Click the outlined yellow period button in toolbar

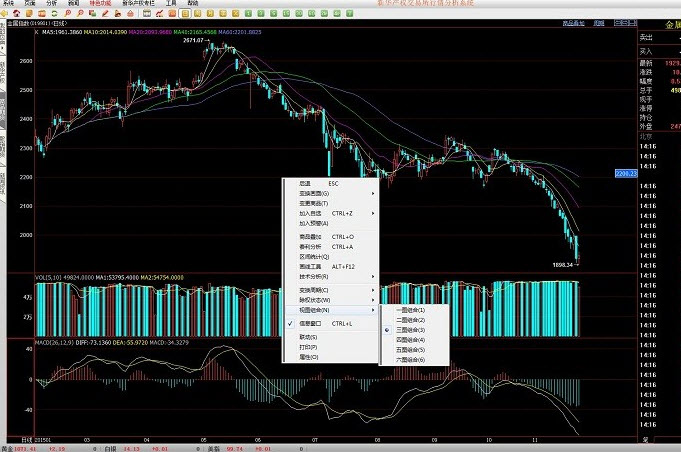pyautogui.click(x=185, y=13)
